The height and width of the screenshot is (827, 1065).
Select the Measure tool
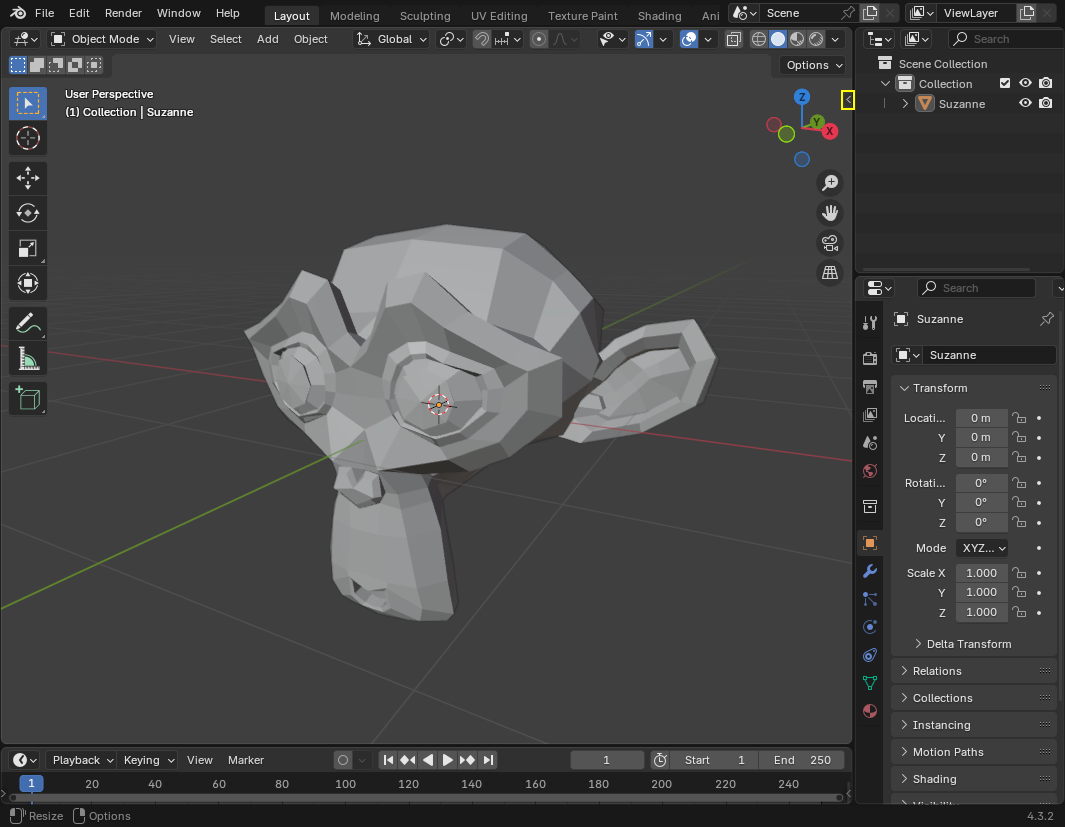[x=28, y=358]
